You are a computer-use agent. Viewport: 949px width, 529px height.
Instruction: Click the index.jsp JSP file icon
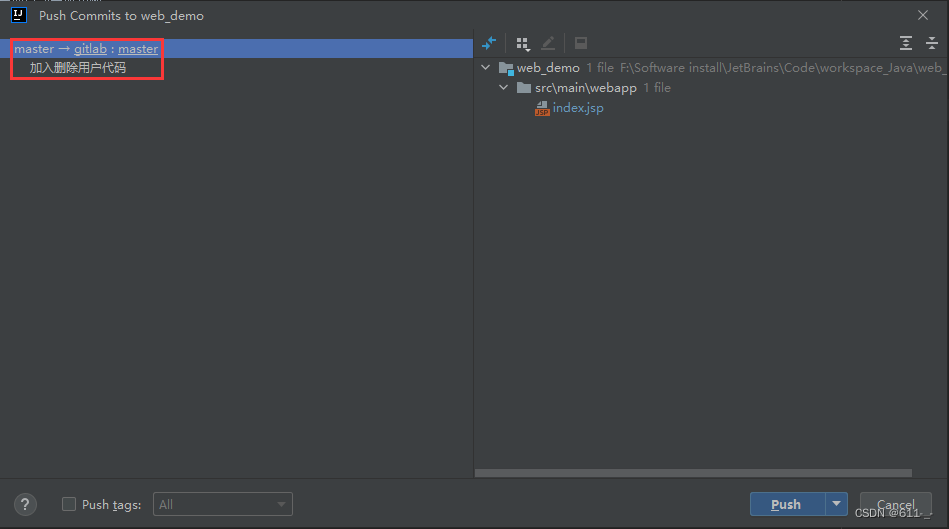542,108
